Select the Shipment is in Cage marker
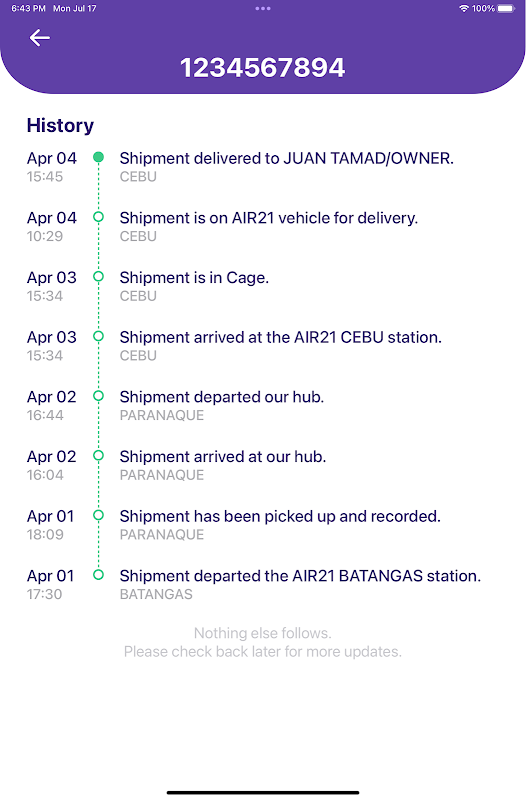Screen dimensions: 526x800 coord(98,277)
